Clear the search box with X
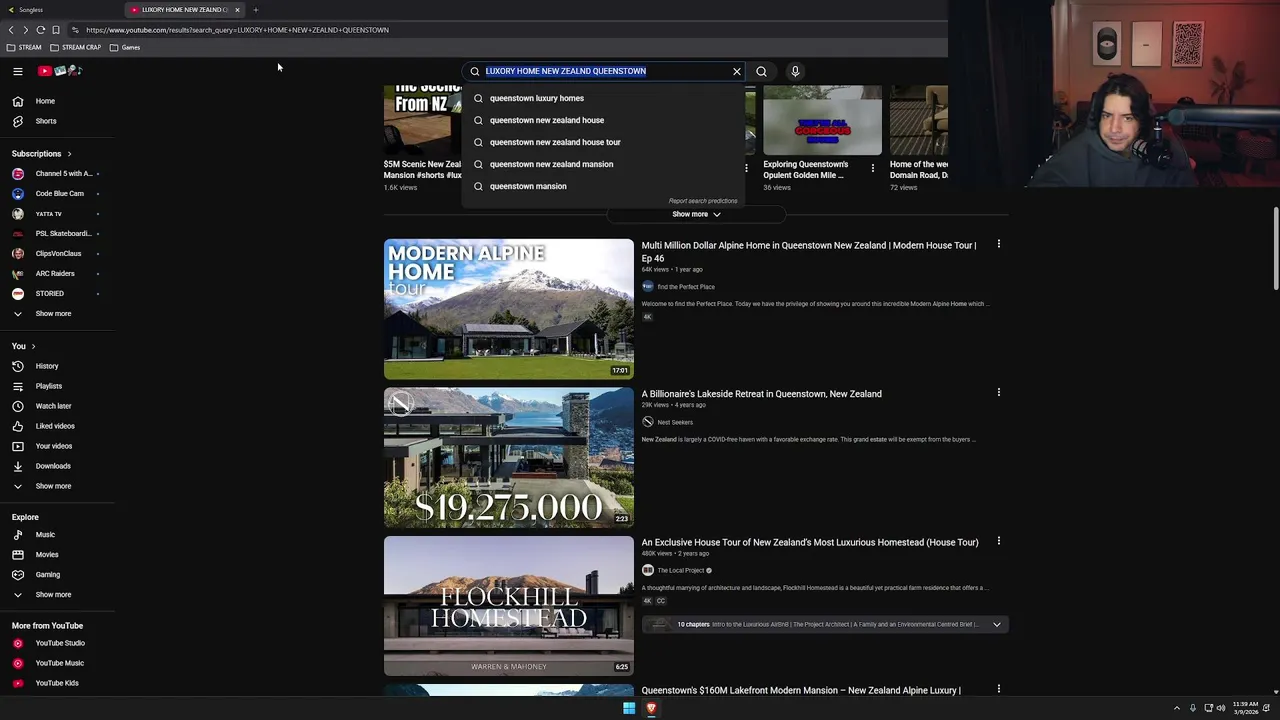1280x720 pixels. tap(737, 71)
